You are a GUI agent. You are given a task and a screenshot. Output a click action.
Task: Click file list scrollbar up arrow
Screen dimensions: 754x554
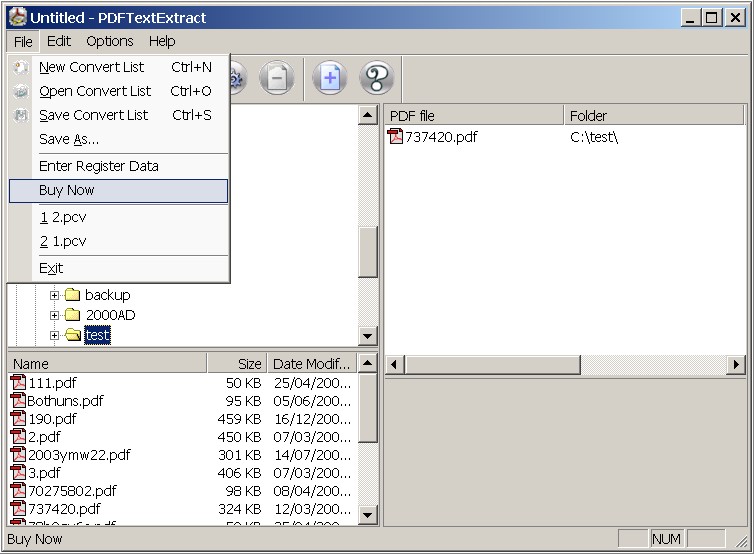pos(368,364)
